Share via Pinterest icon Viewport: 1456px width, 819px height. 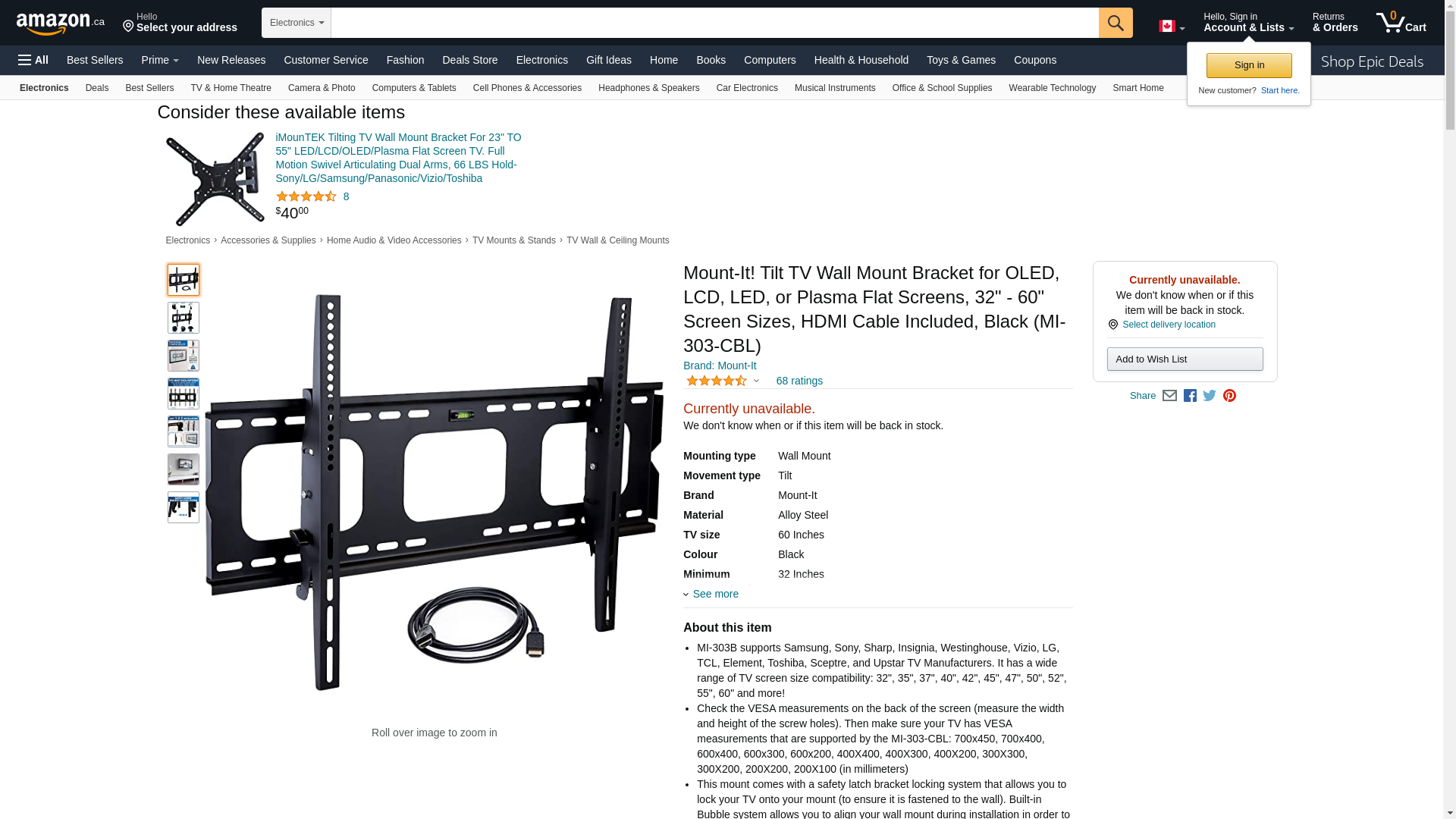(1229, 396)
